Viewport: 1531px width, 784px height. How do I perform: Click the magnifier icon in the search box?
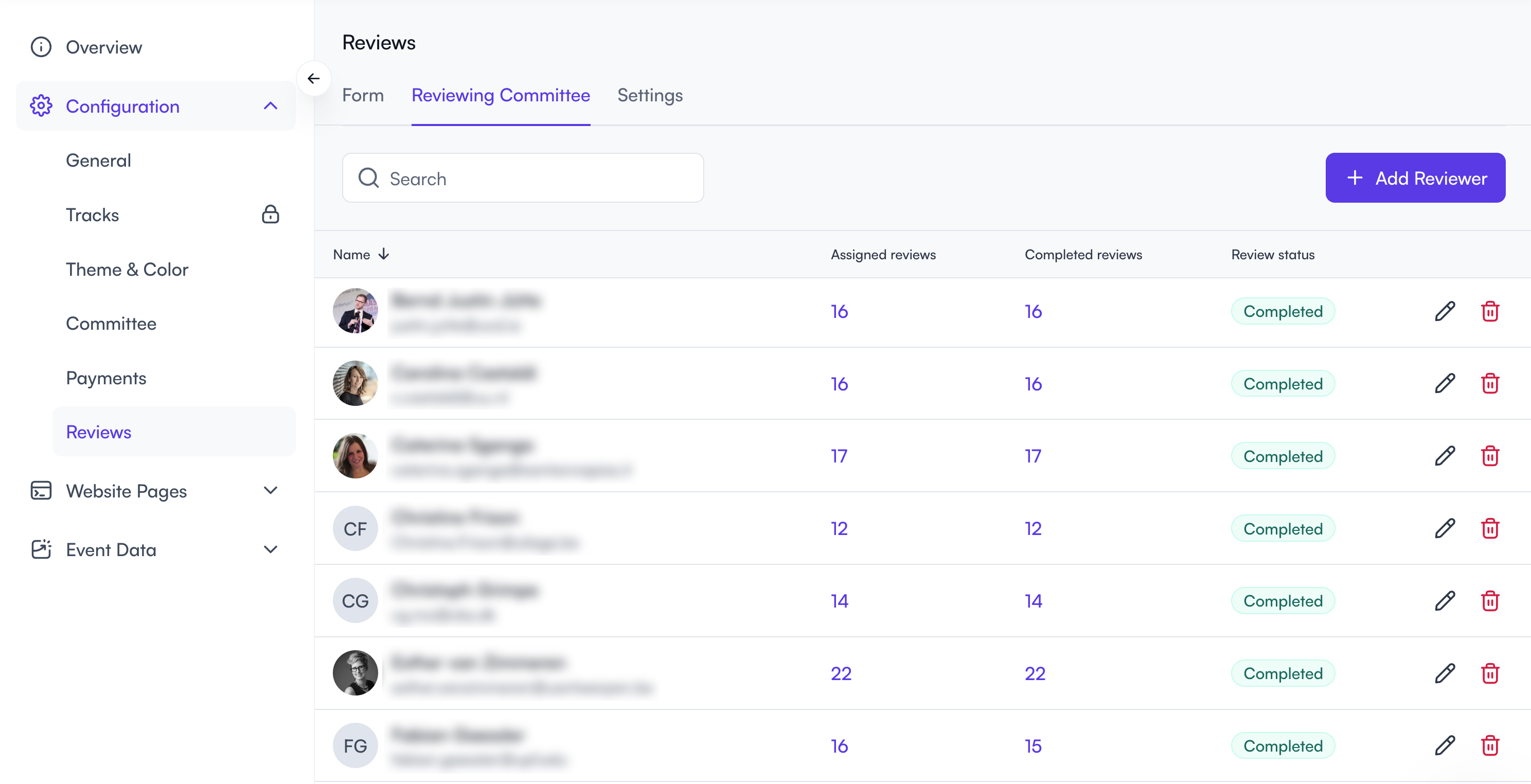click(368, 177)
